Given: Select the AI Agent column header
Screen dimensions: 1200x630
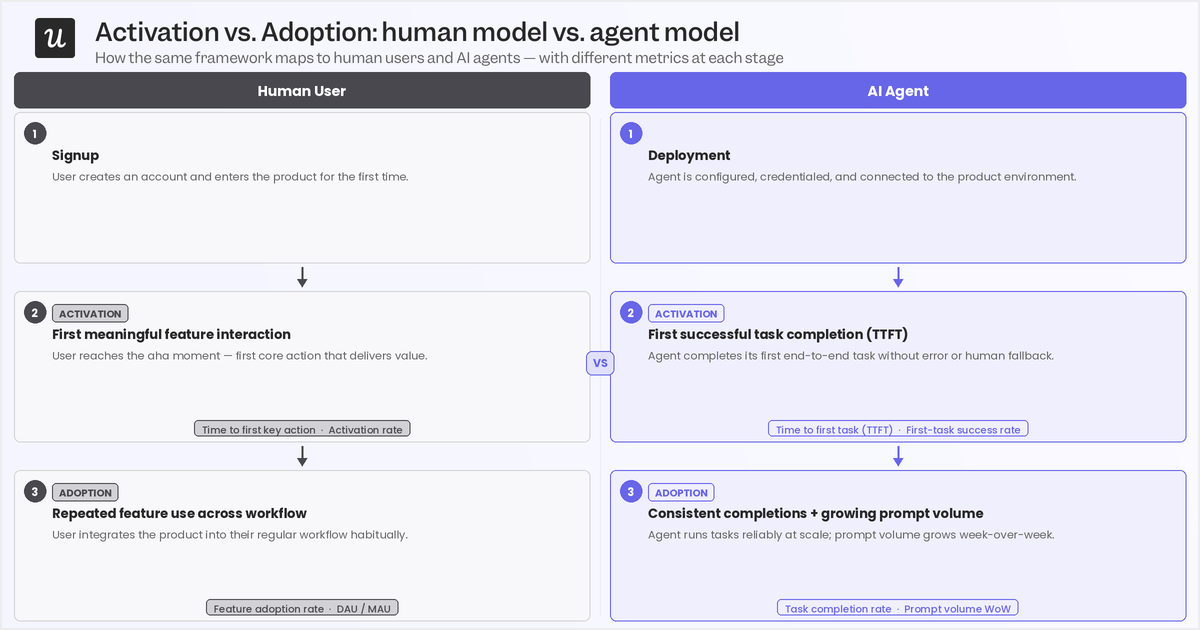Looking at the screenshot, I should [898, 91].
